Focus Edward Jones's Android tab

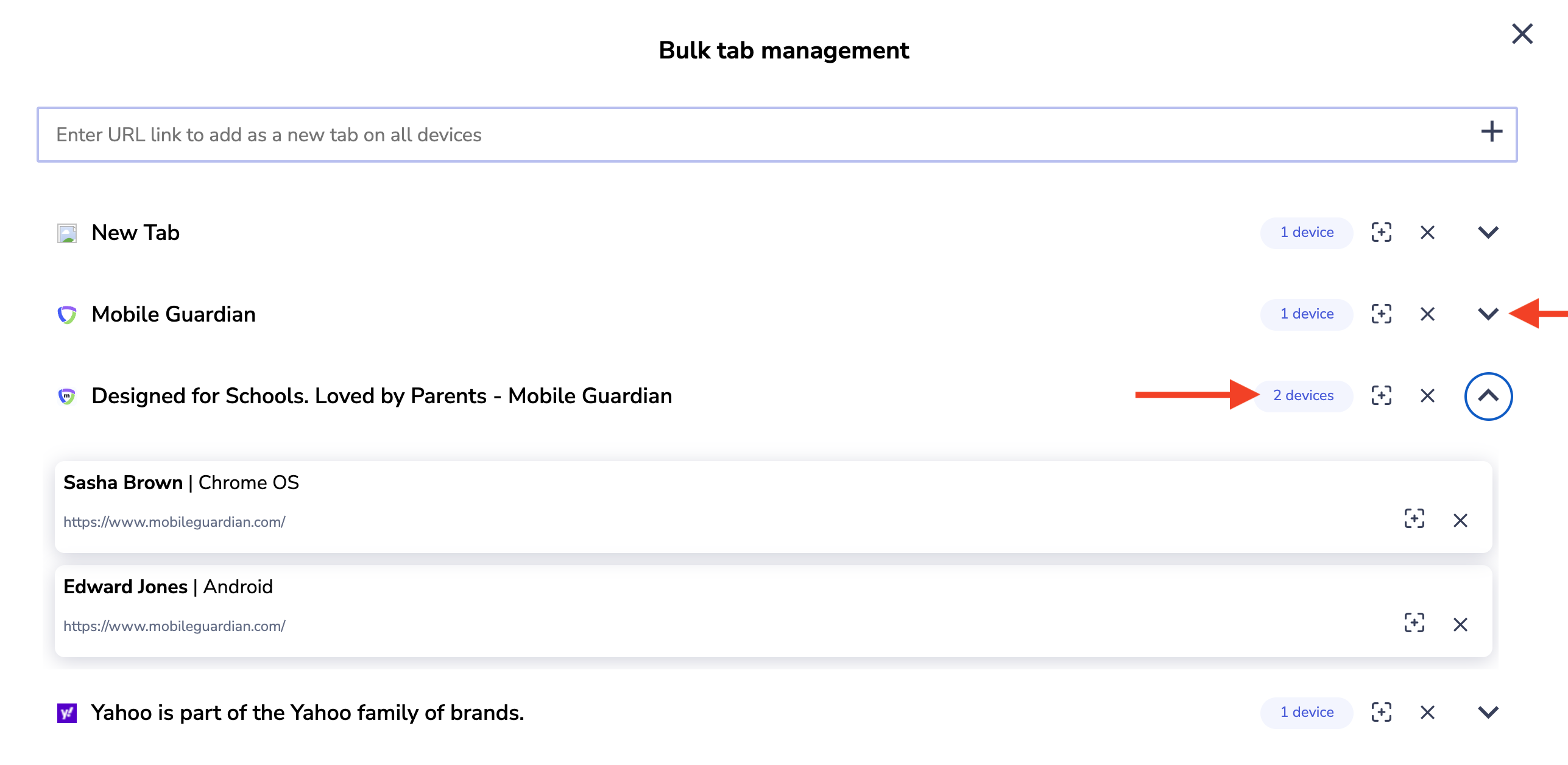[1414, 623]
